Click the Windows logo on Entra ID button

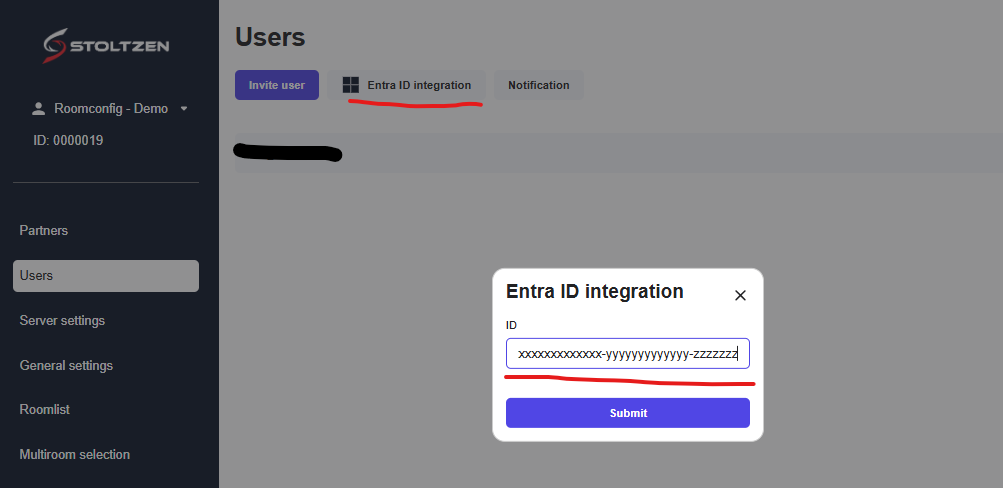(350, 85)
